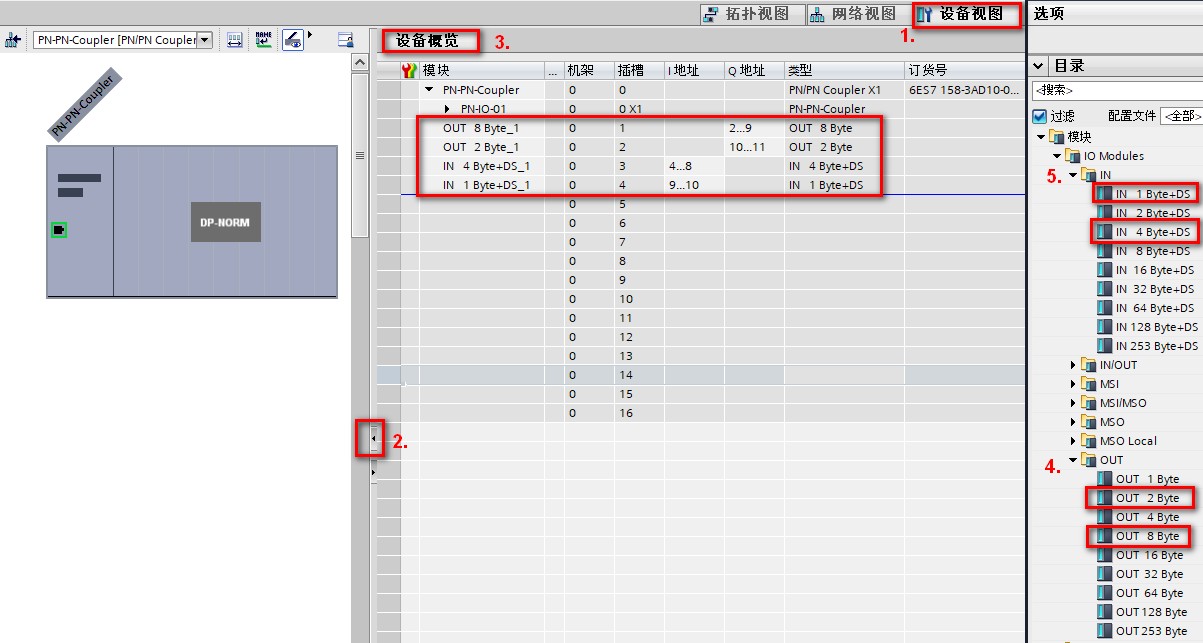Click the OUT 128 Byte module icon
1203x643 pixels.
[x=1104, y=612]
